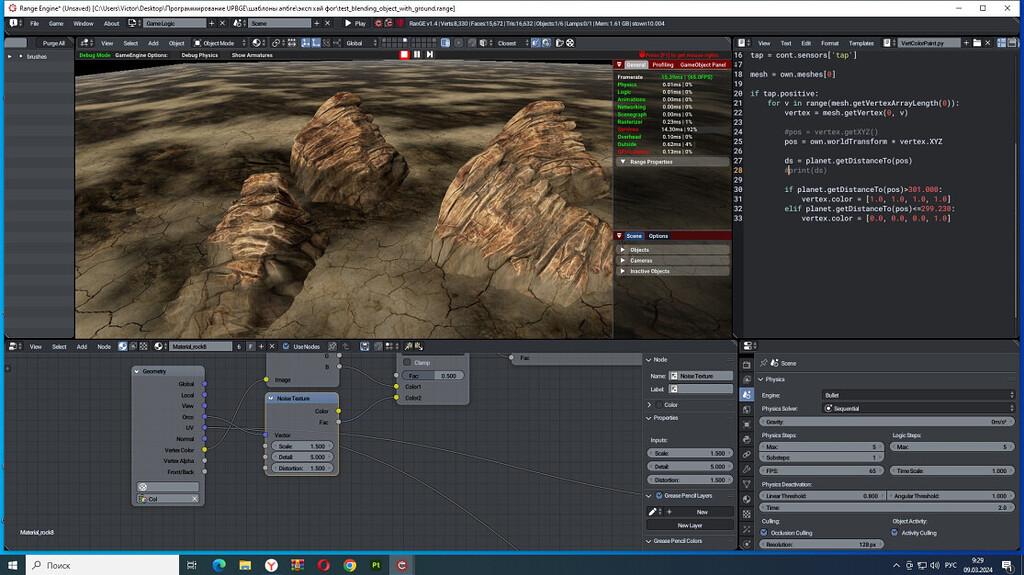Viewport: 1024px width, 575px height.
Task: Click the Material_rock8 name field
Action: 200,346
